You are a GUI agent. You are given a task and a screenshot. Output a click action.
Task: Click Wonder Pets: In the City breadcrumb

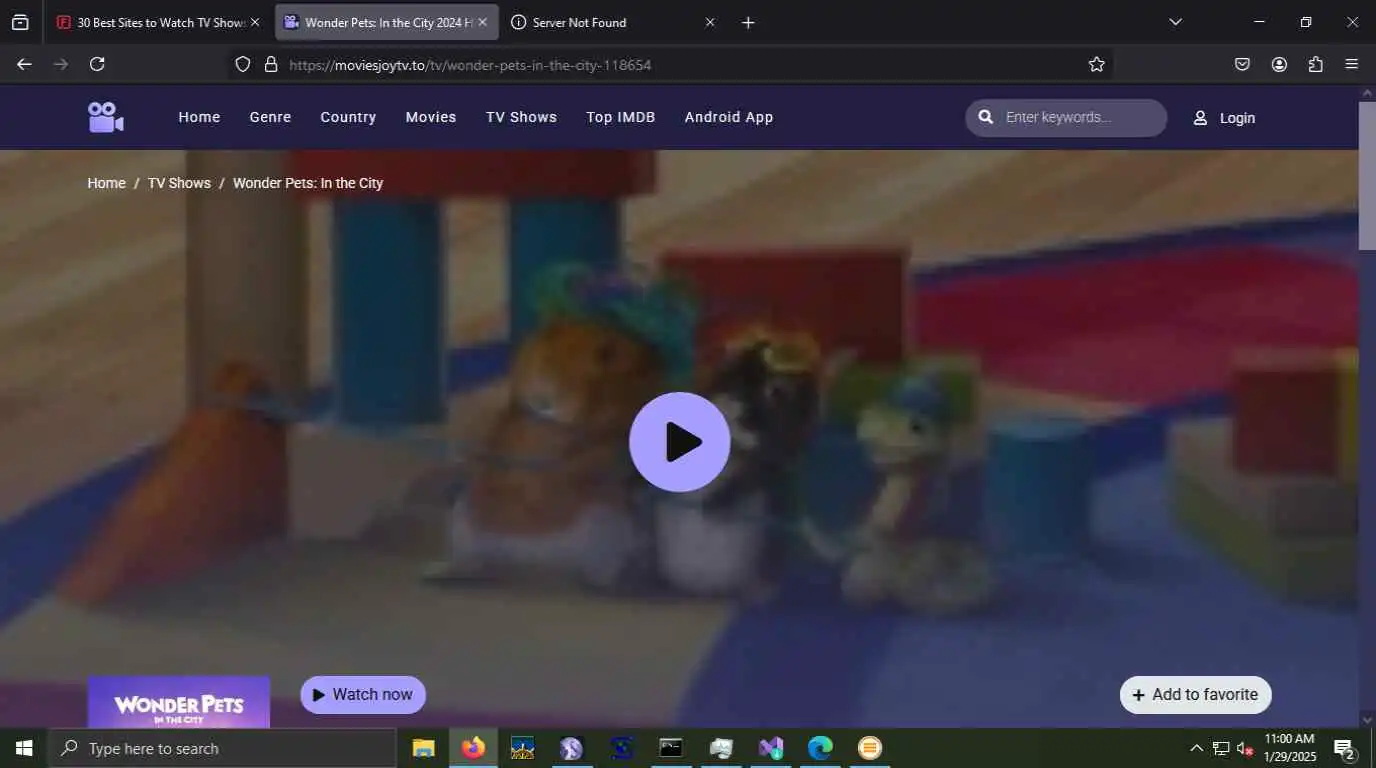[x=308, y=183]
